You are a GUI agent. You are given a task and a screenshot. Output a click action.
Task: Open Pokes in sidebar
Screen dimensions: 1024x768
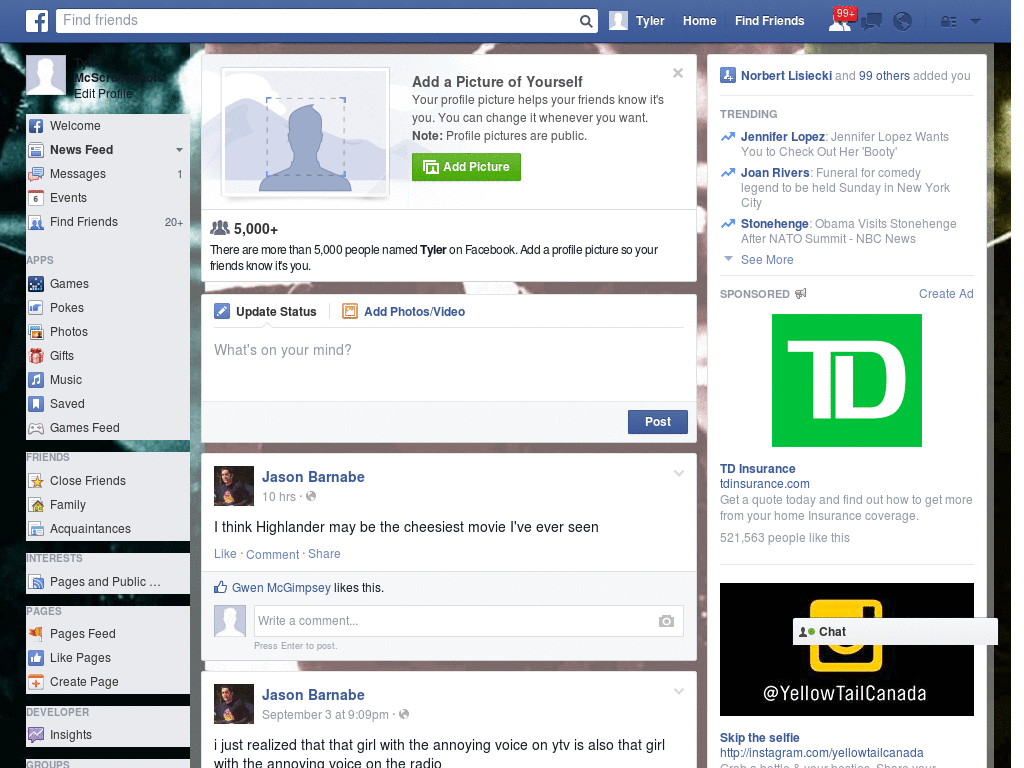[x=108, y=308]
